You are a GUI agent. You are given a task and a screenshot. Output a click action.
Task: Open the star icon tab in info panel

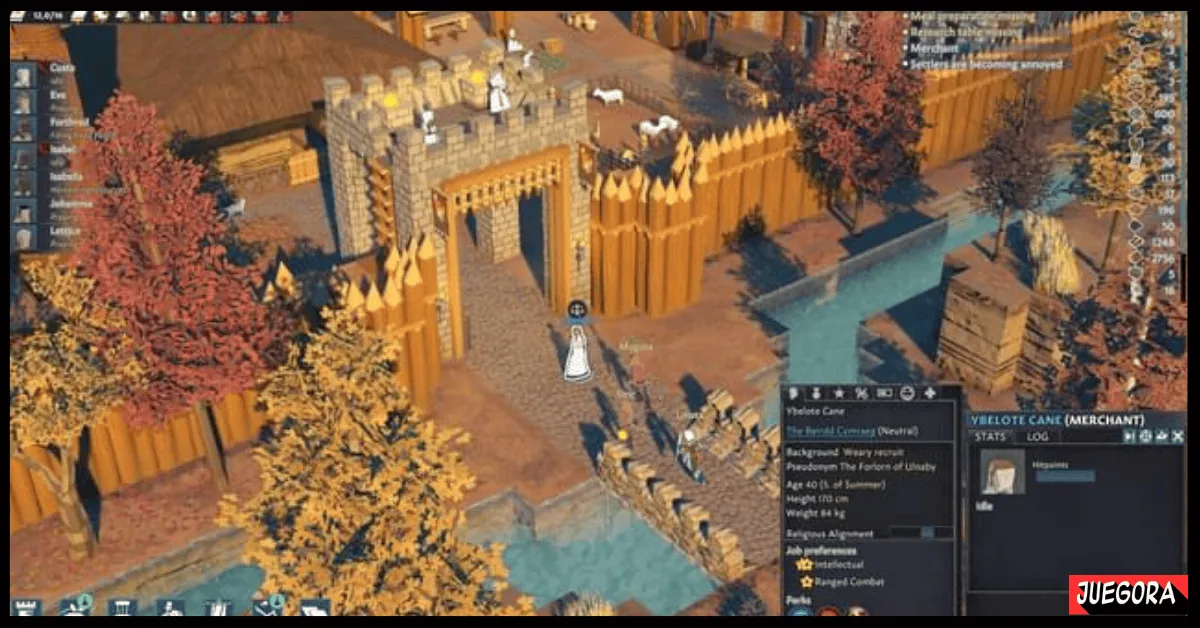click(838, 393)
